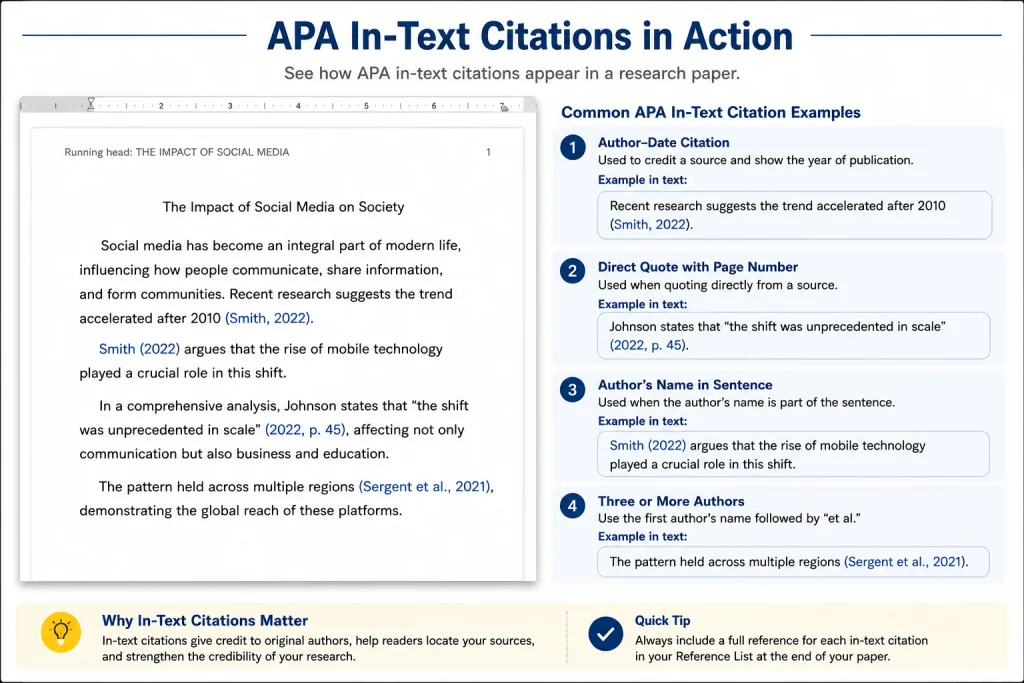1024x683 pixels.
Task: Click the 'Author's Name in Sentence' heading
Action: [685, 385]
